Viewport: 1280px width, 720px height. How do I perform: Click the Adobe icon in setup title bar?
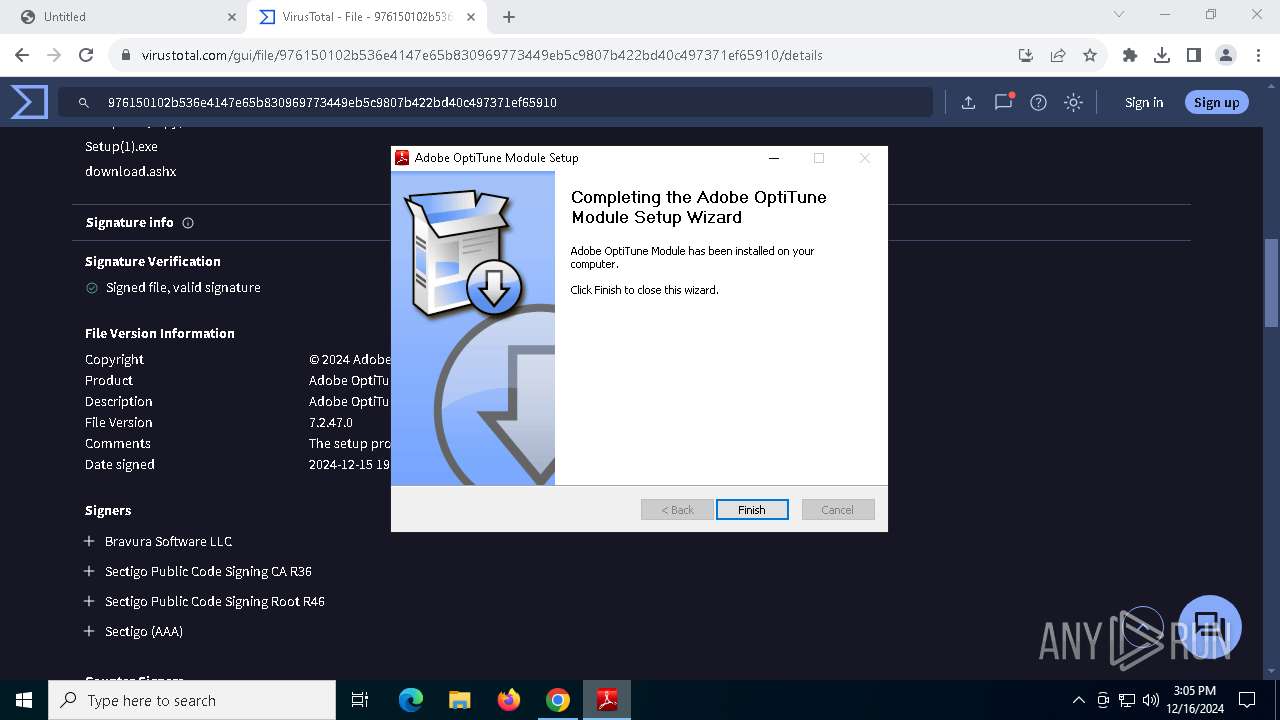click(x=402, y=158)
